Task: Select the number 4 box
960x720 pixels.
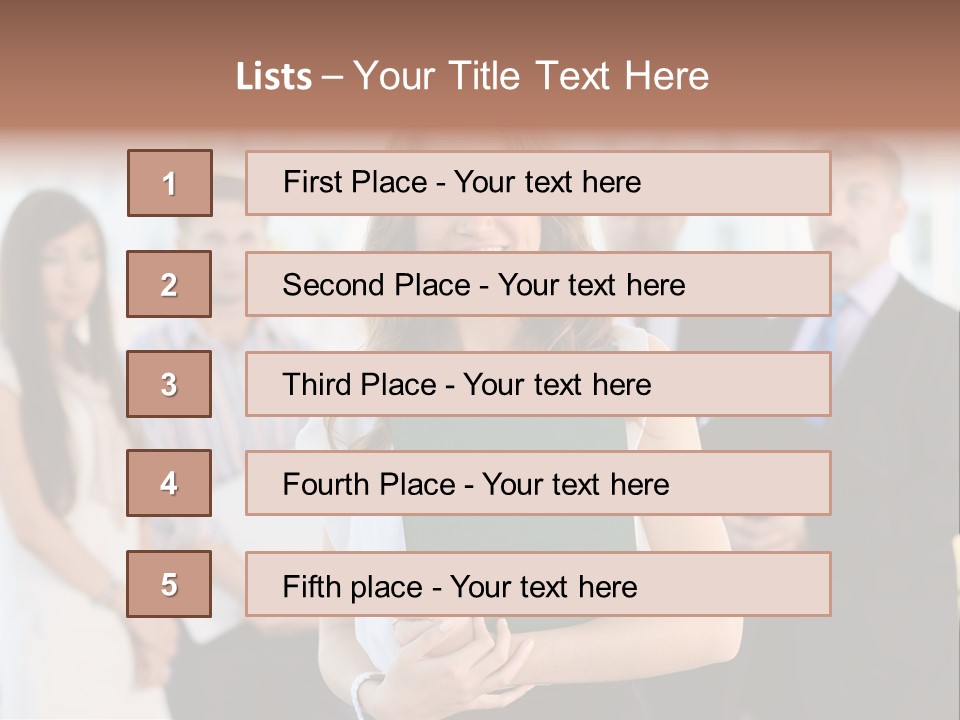Action: tap(169, 483)
